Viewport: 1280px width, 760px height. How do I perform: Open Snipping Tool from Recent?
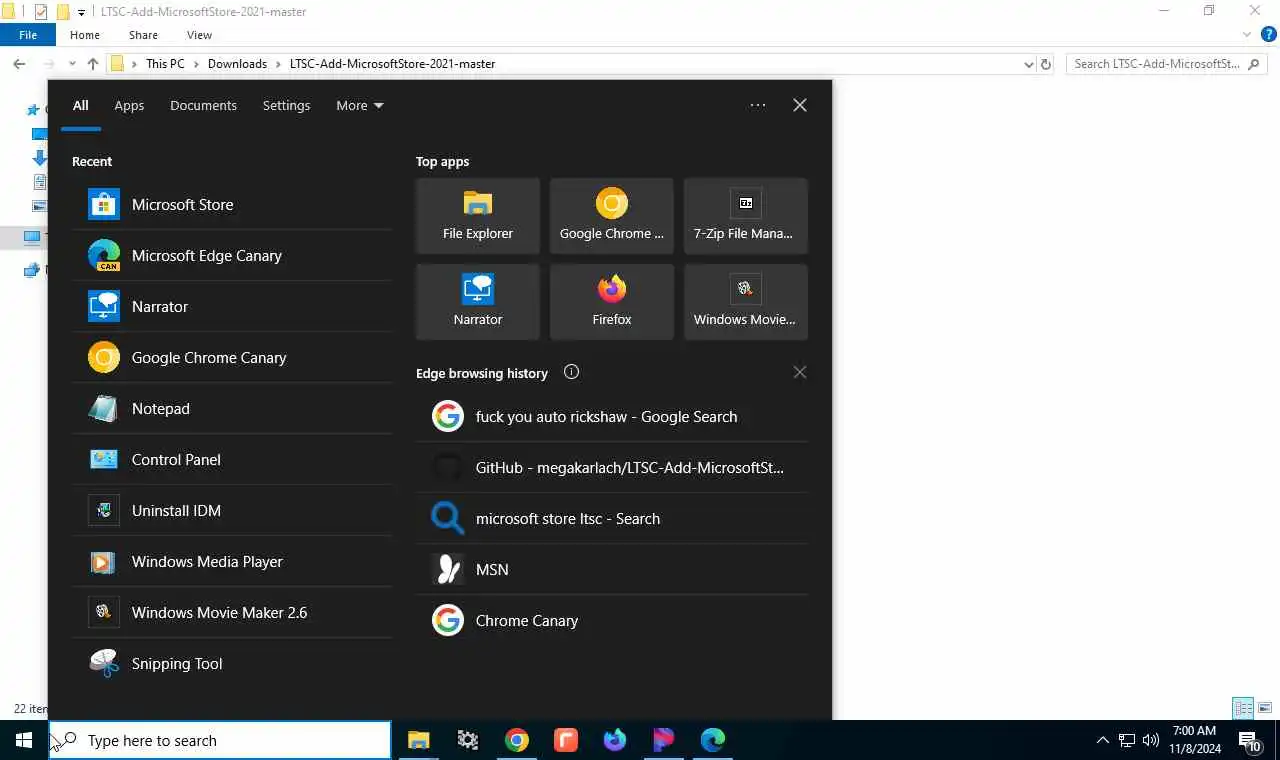pyautogui.click(x=232, y=663)
